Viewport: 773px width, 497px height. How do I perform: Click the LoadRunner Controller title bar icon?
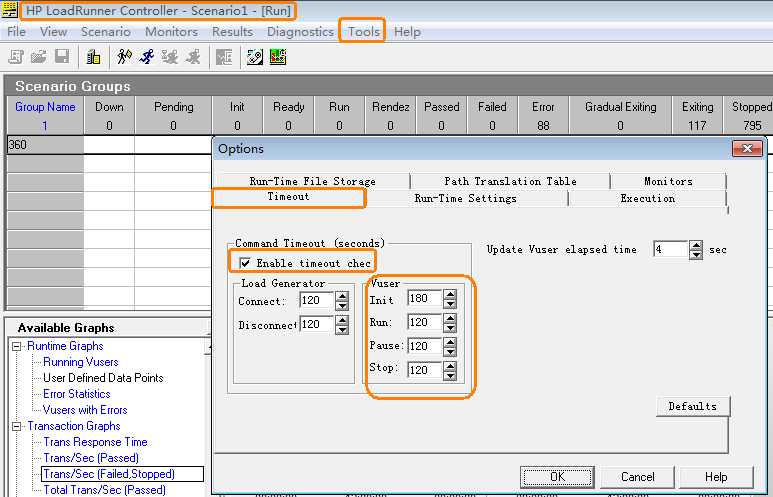pos(9,10)
